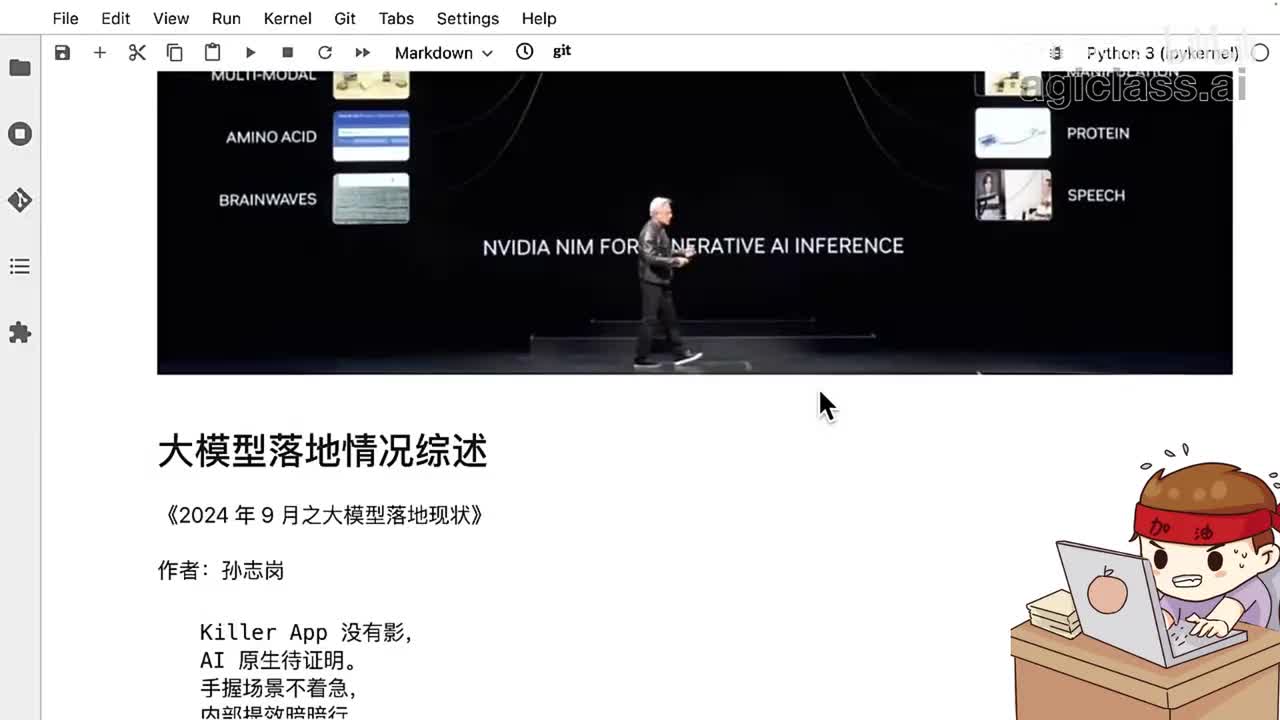Change cell type from Markdown dropdown
This screenshot has height=720, width=1280.
pos(444,52)
